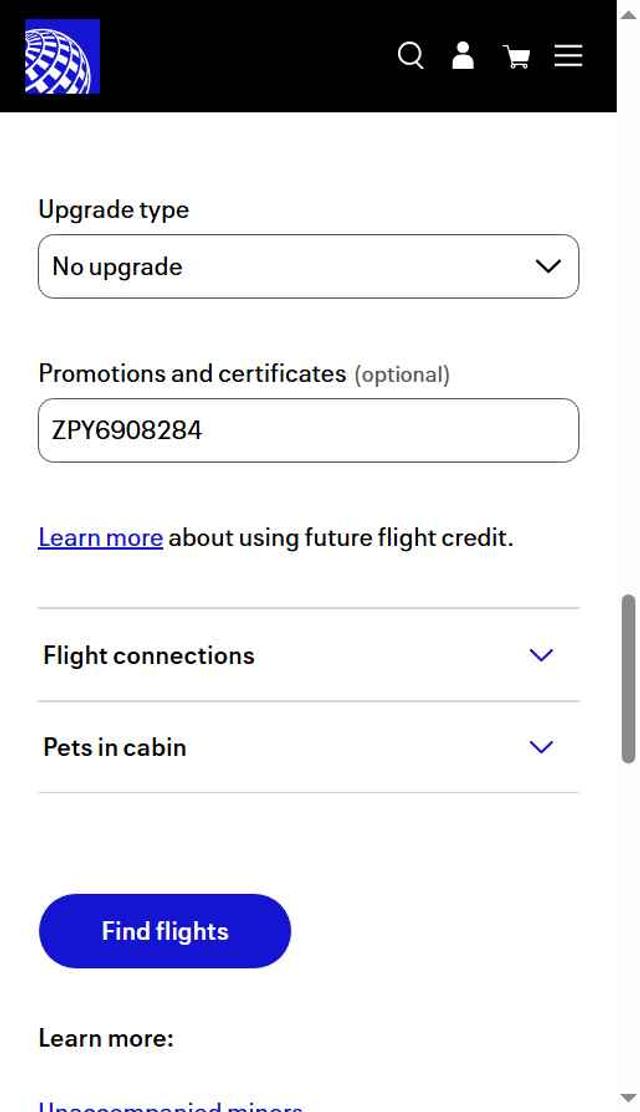Click the Promotions and certificates label

click(x=192, y=374)
